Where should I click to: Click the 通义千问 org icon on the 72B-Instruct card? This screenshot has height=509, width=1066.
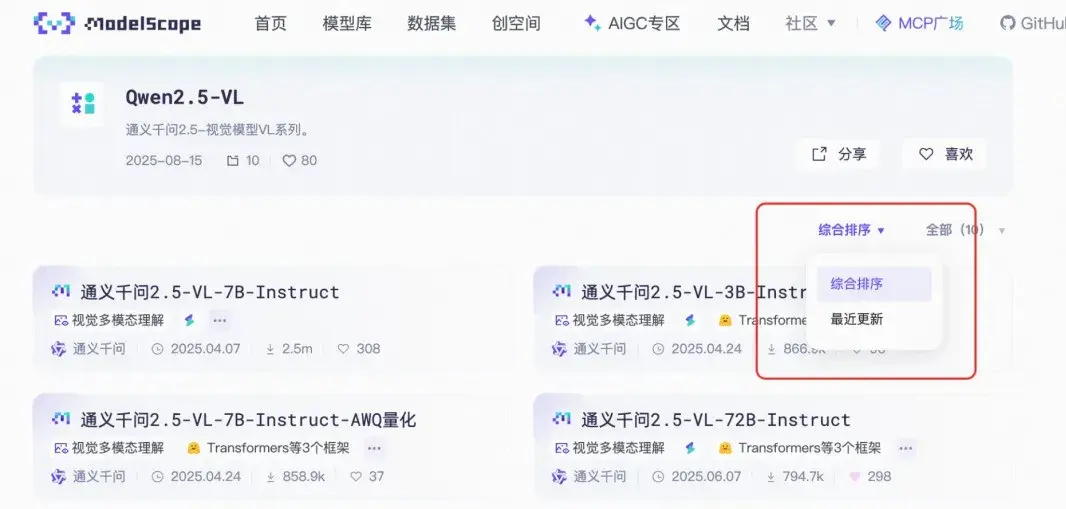pos(559,476)
